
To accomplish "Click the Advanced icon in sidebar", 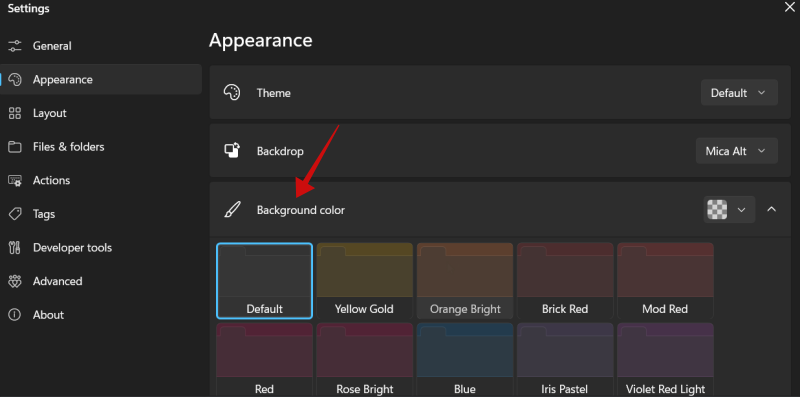I will point(15,281).
